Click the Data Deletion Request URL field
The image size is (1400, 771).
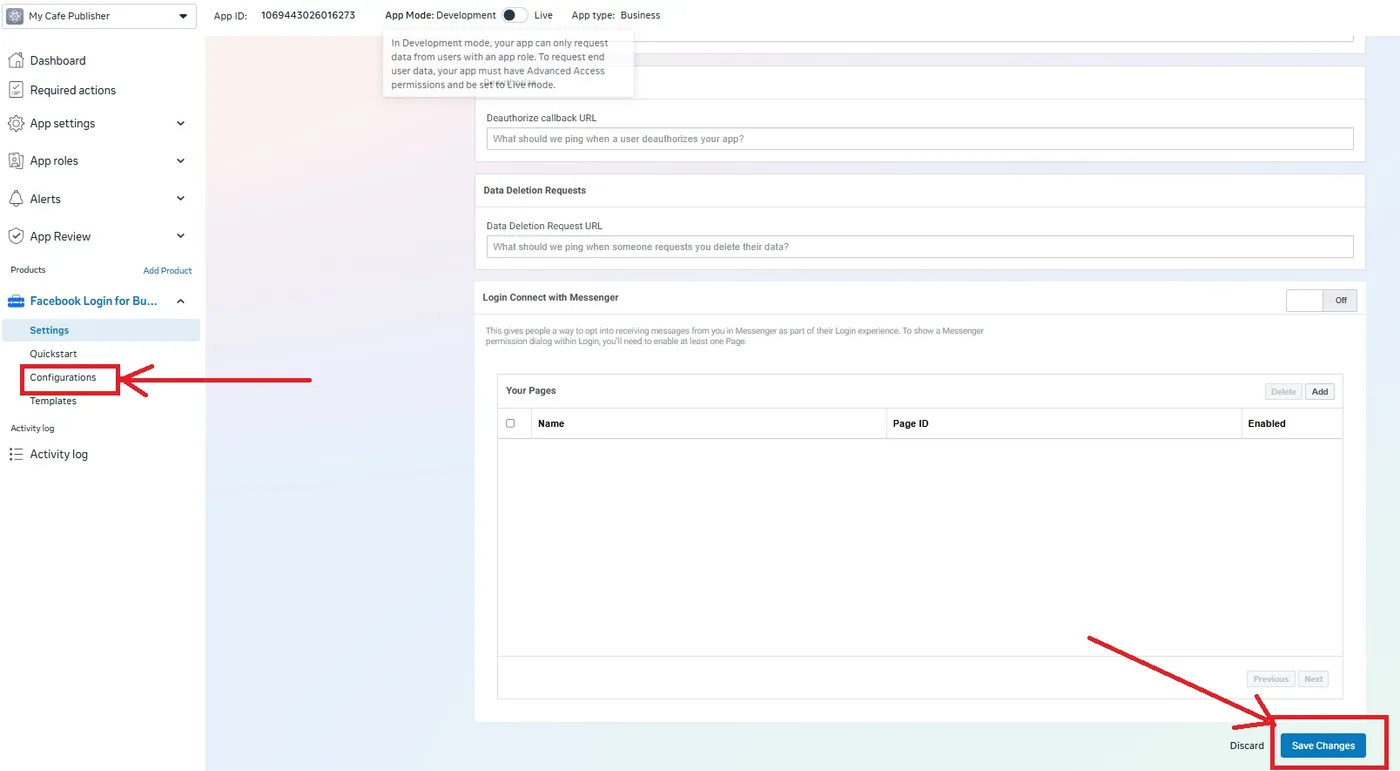[x=920, y=247]
